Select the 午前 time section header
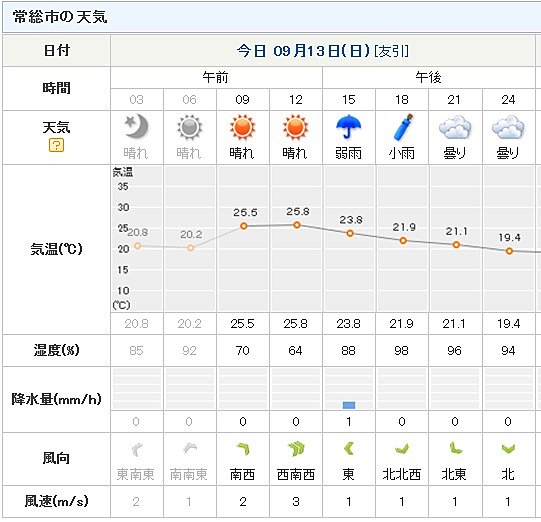This screenshot has height=522, width=541. [216, 77]
